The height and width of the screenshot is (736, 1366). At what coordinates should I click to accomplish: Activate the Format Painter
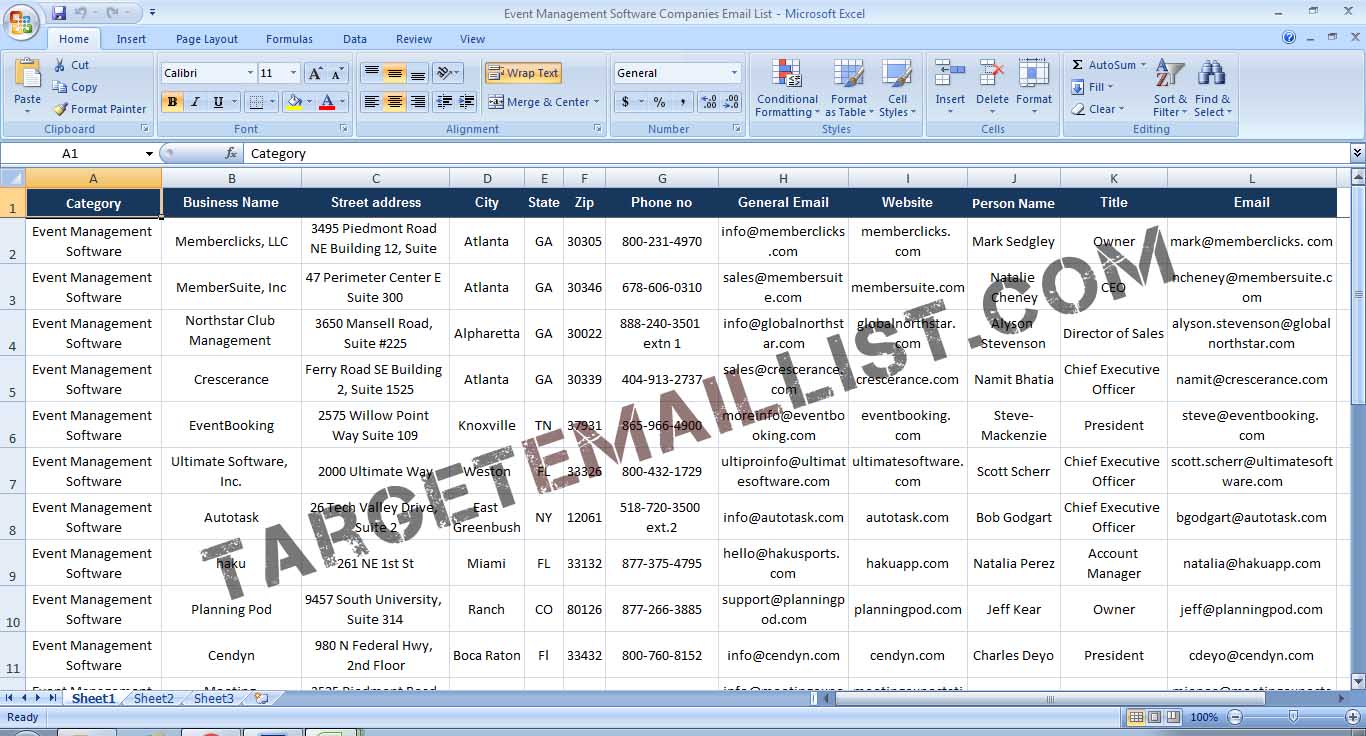pyautogui.click(x=99, y=109)
